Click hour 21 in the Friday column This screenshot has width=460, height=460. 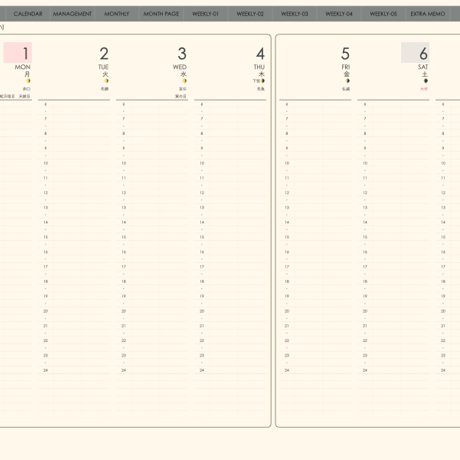(287, 326)
